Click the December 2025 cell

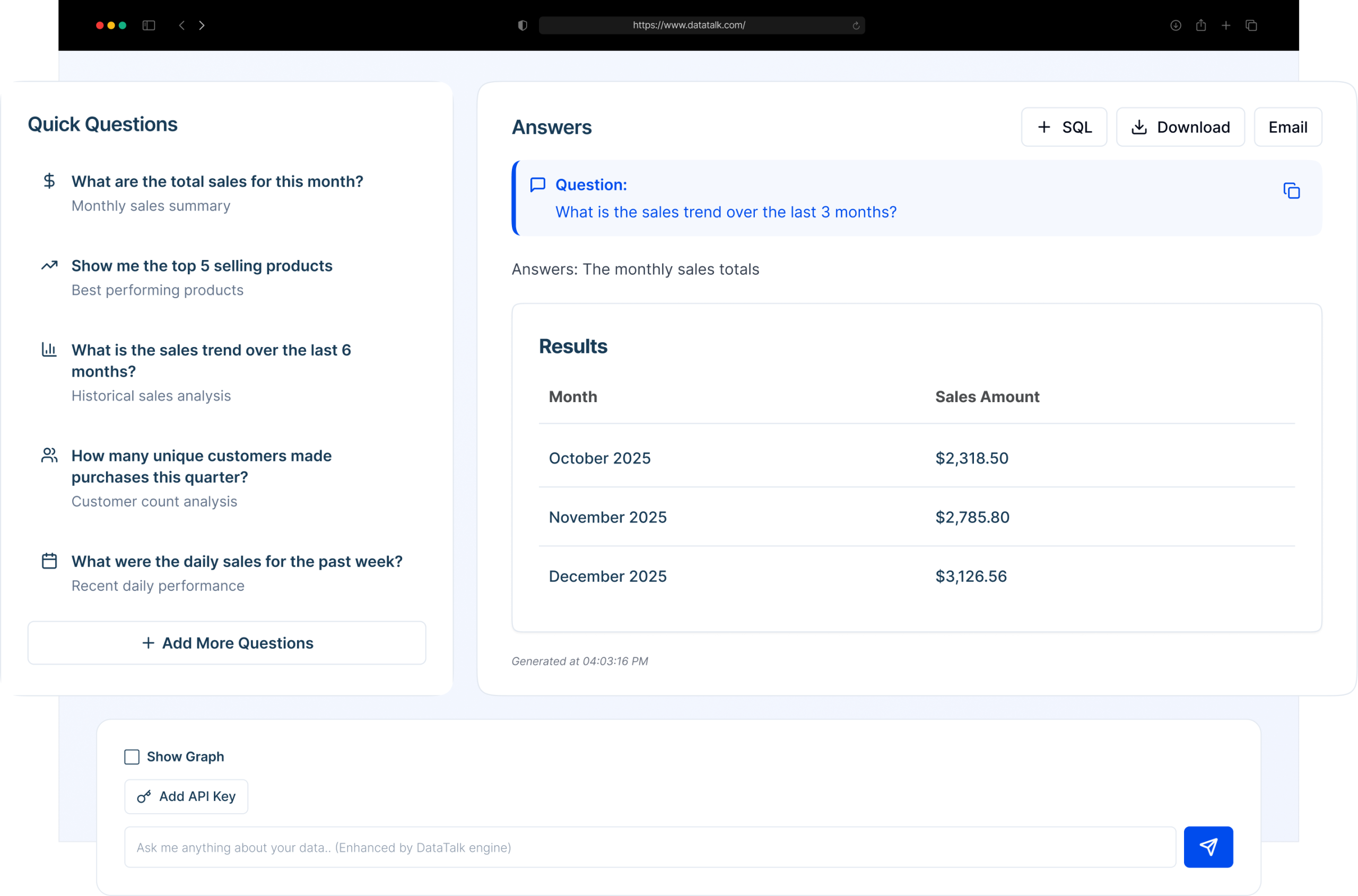(607, 576)
